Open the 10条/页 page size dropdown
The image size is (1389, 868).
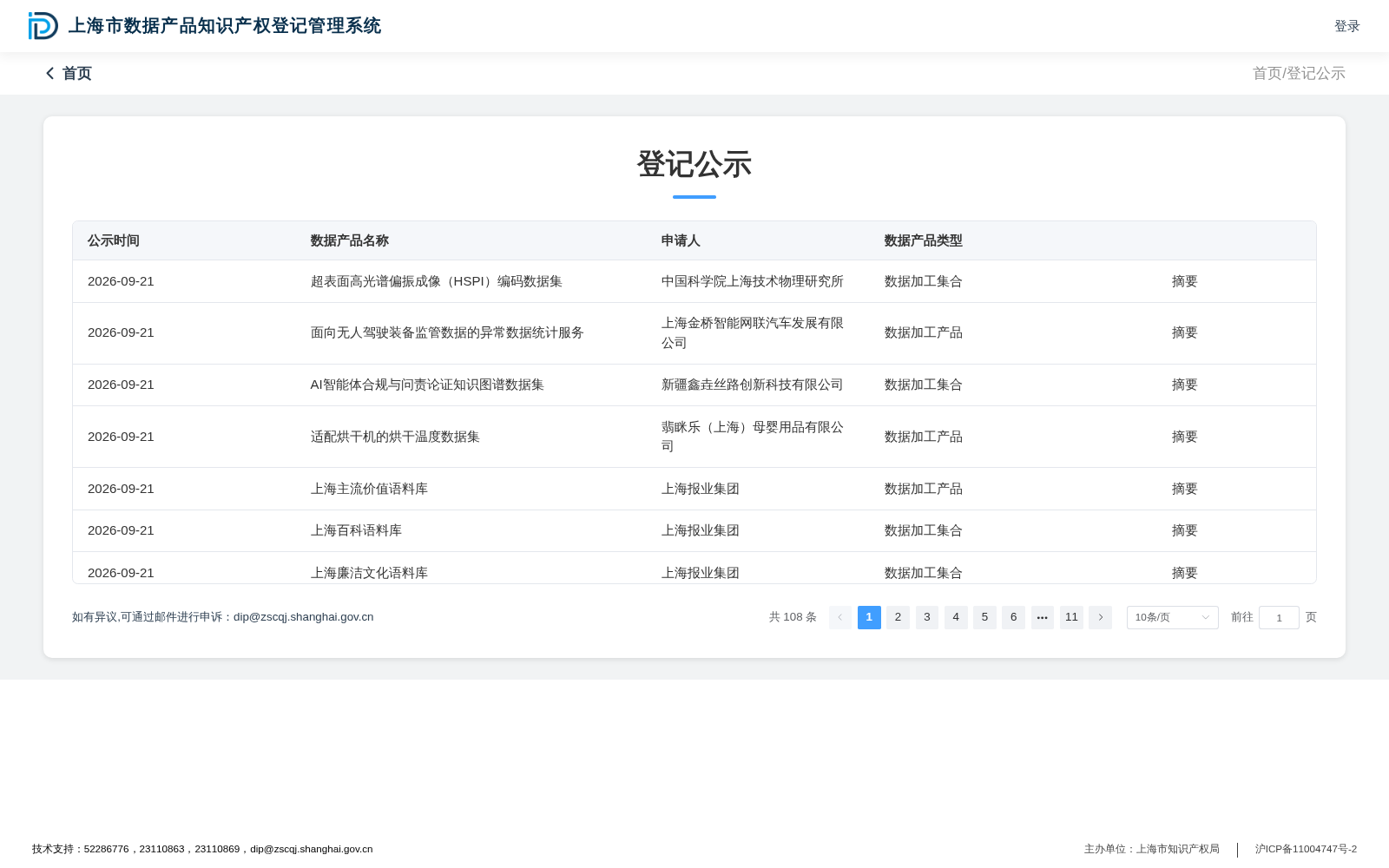(1173, 617)
